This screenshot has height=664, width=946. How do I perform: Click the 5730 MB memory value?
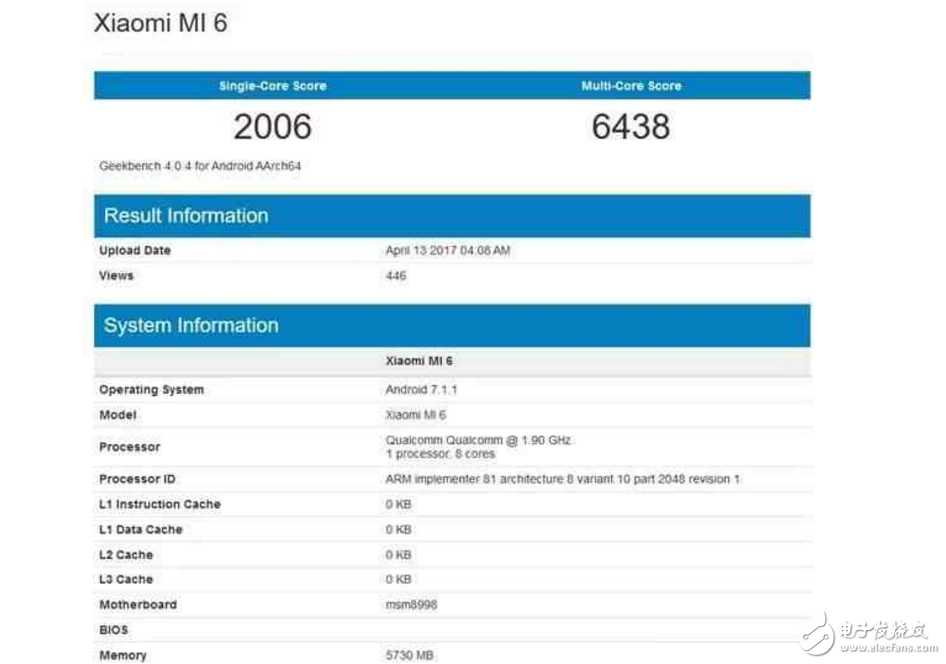point(410,656)
